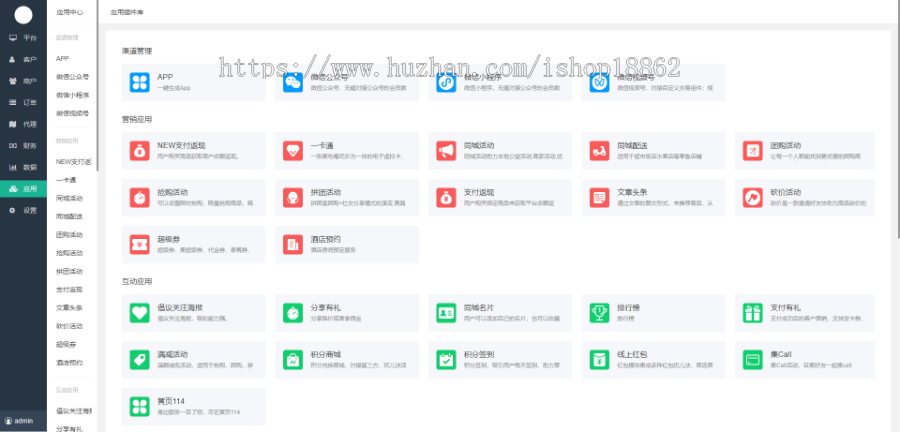Select 支付返现 in the sidebar list
Image resolution: width=900 pixels, height=432 pixels.
point(69,290)
